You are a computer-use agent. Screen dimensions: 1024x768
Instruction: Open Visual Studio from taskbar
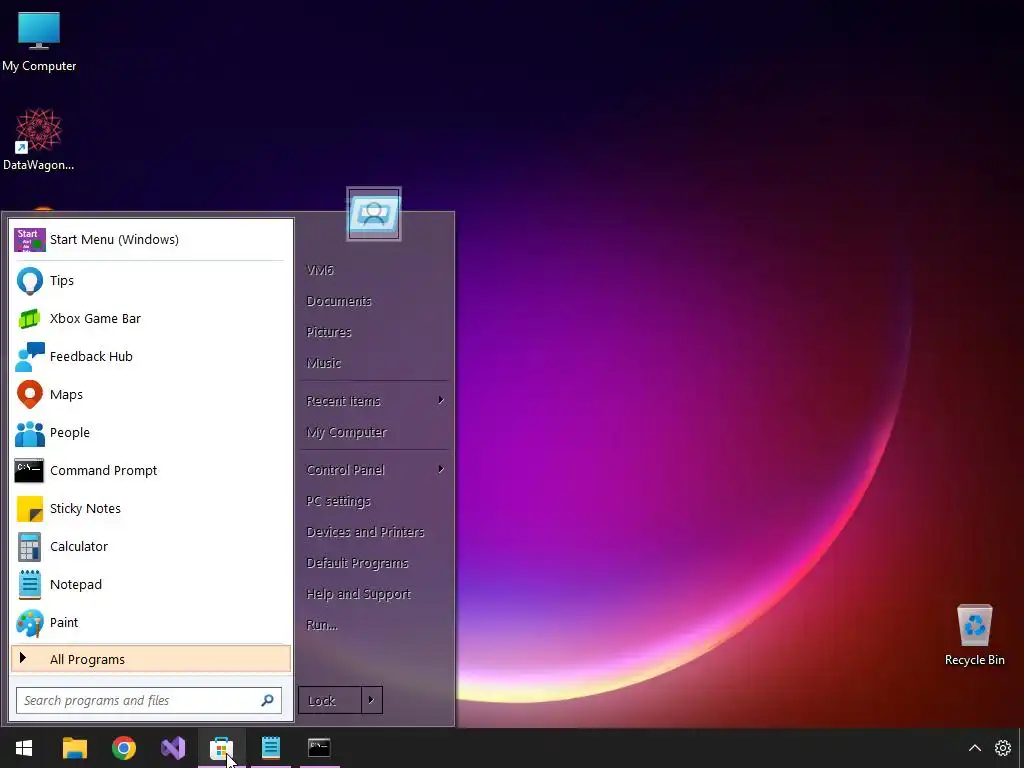point(173,748)
